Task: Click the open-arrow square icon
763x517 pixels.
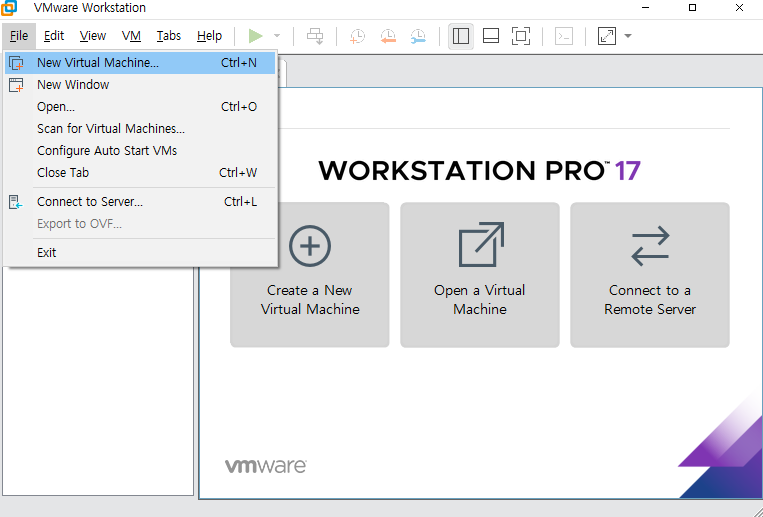Action: click(481, 244)
